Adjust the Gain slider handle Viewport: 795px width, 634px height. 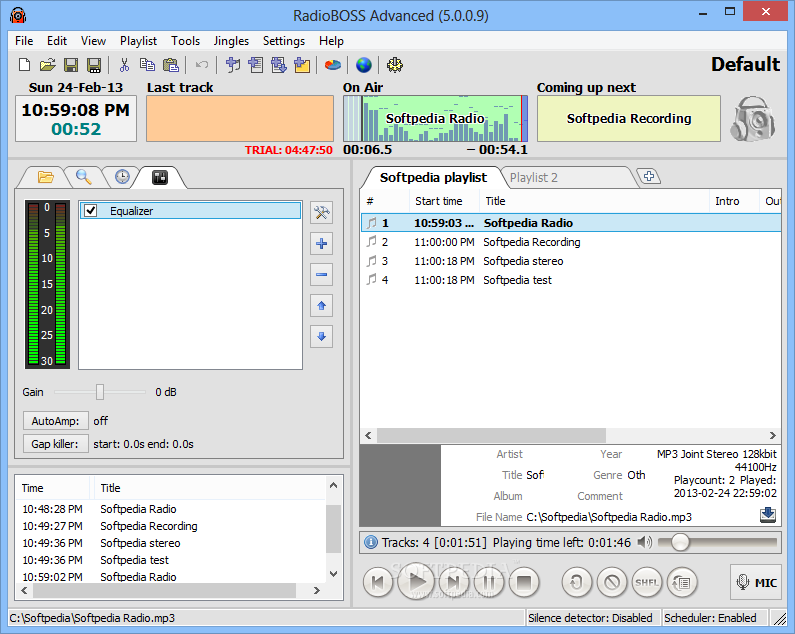pyautogui.click(x=100, y=392)
